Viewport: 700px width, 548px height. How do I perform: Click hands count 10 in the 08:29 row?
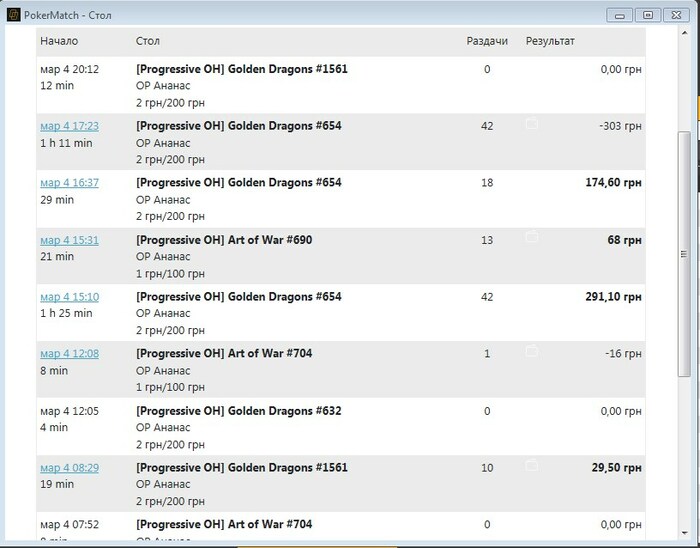pos(487,468)
